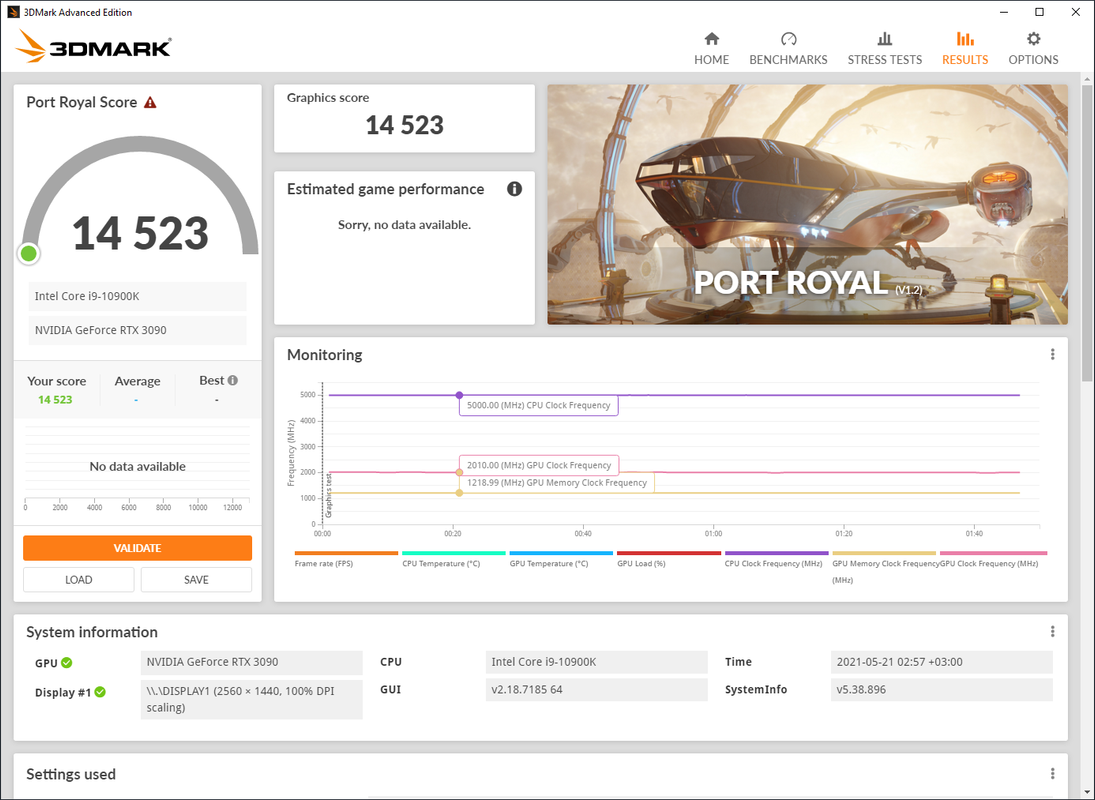Click the LOAD button

(78, 579)
